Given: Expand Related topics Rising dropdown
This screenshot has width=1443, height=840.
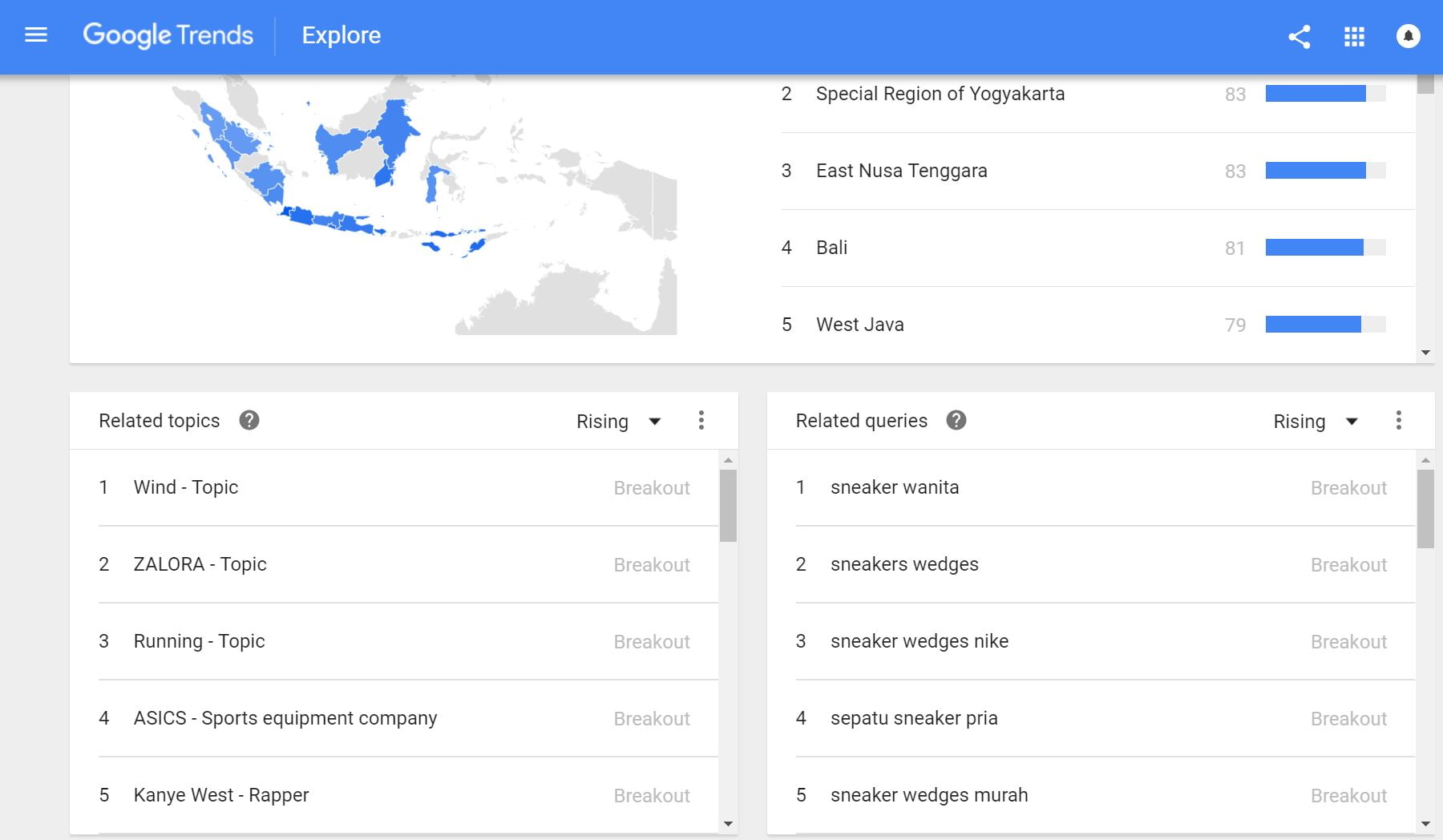Looking at the screenshot, I should (x=618, y=422).
